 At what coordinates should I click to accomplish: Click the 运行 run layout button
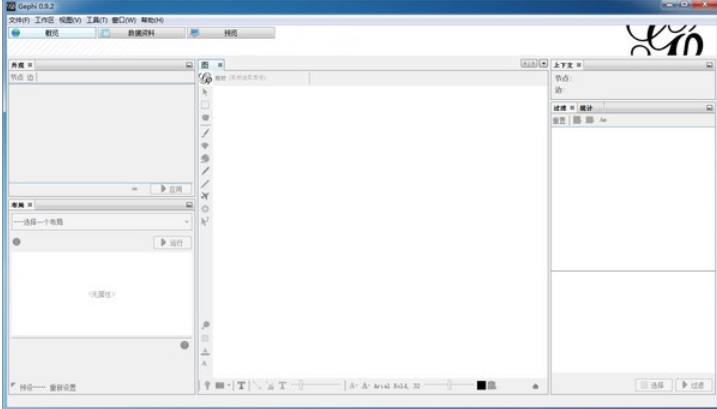pos(172,242)
